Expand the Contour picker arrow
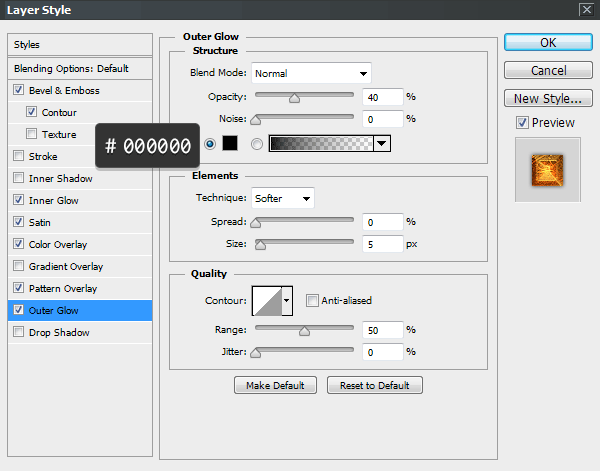The height and width of the screenshot is (471, 600). (x=288, y=300)
